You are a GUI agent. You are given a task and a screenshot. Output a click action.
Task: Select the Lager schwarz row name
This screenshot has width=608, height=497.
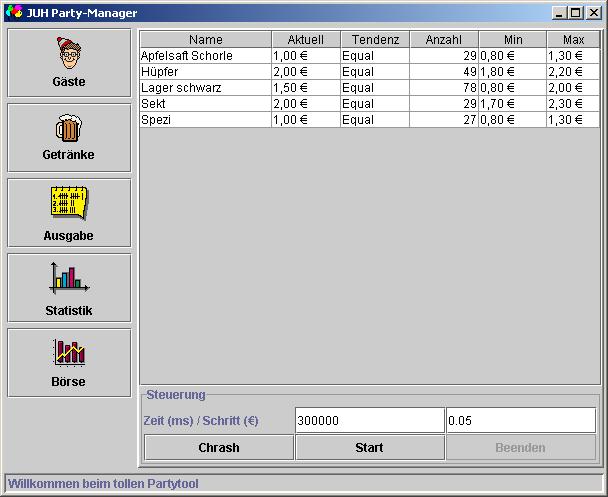tap(206, 88)
